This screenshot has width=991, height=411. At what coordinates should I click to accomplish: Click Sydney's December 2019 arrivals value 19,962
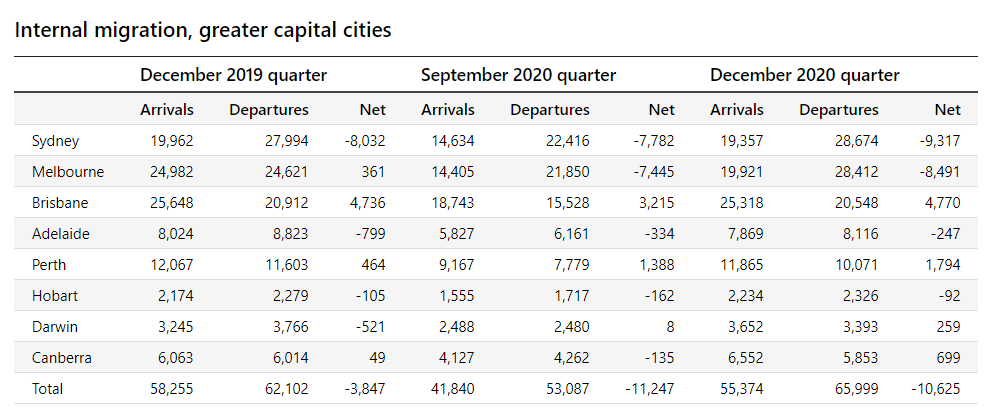pos(168,141)
